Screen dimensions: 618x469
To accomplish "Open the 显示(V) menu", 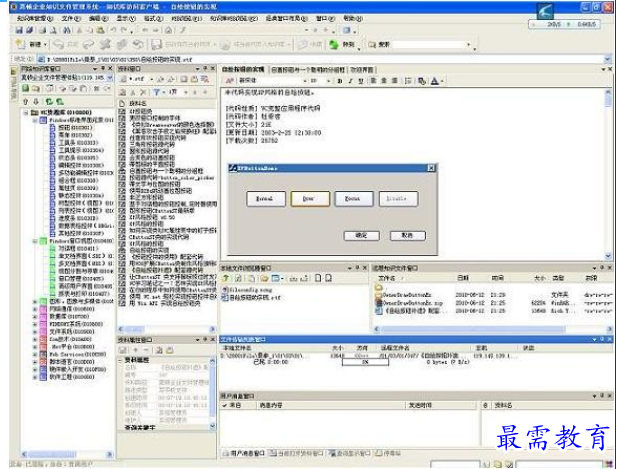I will pyautogui.click(x=126, y=19).
